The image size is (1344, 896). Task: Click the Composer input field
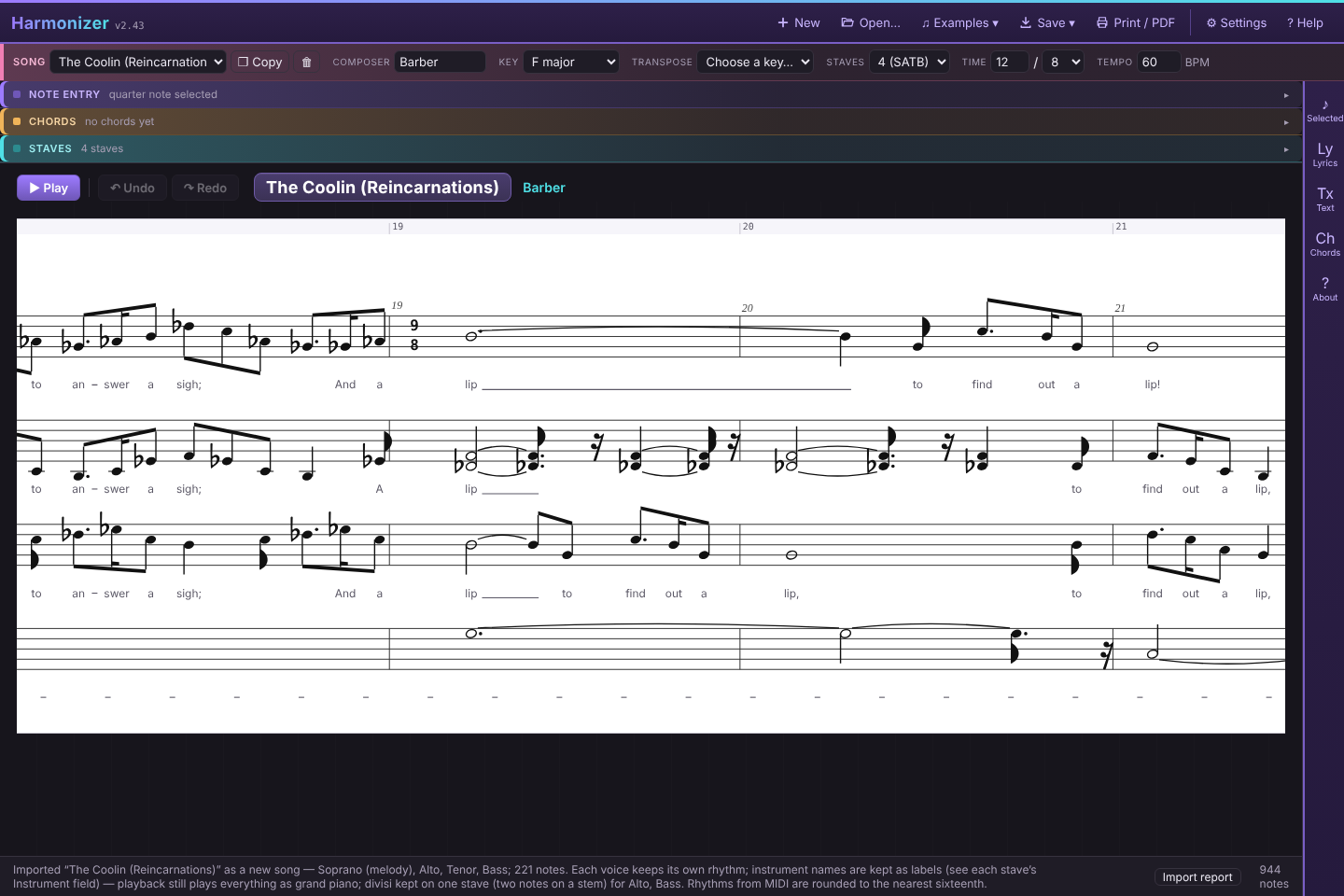click(x=440, y=63)
